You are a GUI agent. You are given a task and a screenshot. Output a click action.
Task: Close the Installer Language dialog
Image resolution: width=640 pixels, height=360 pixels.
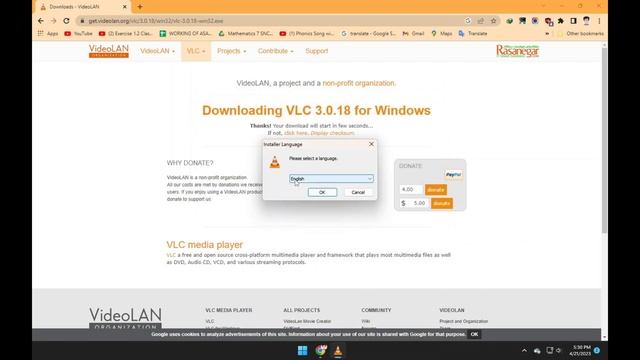tap(371, 144)
